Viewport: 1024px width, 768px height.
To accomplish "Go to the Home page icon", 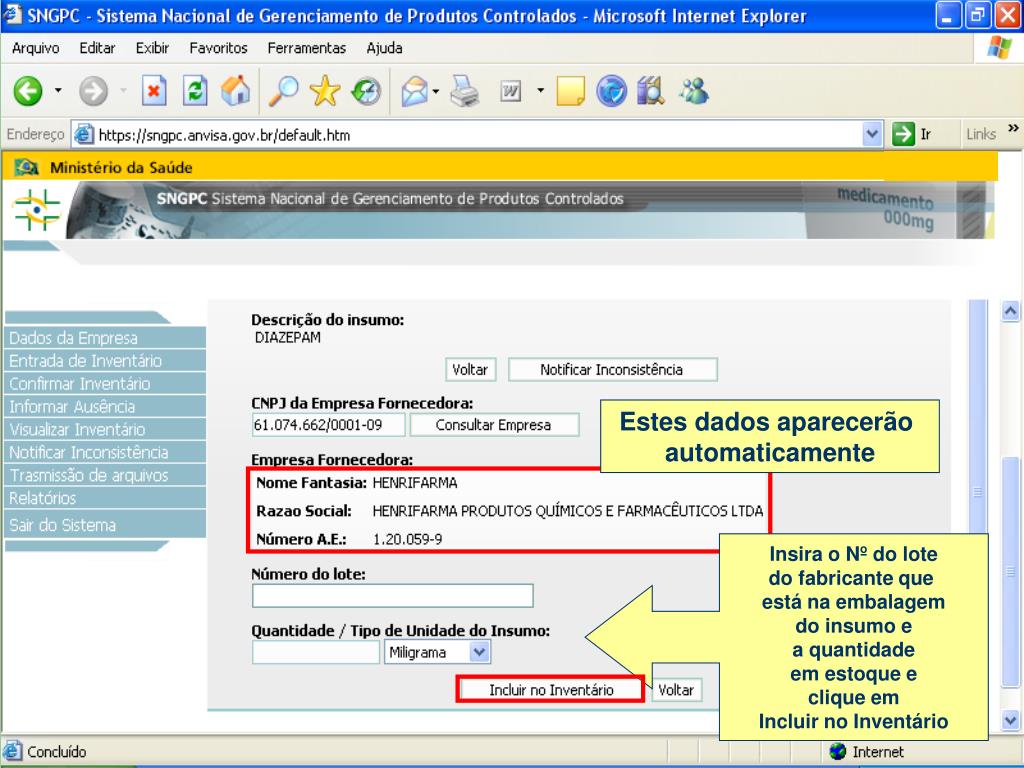I will [235, 91].
